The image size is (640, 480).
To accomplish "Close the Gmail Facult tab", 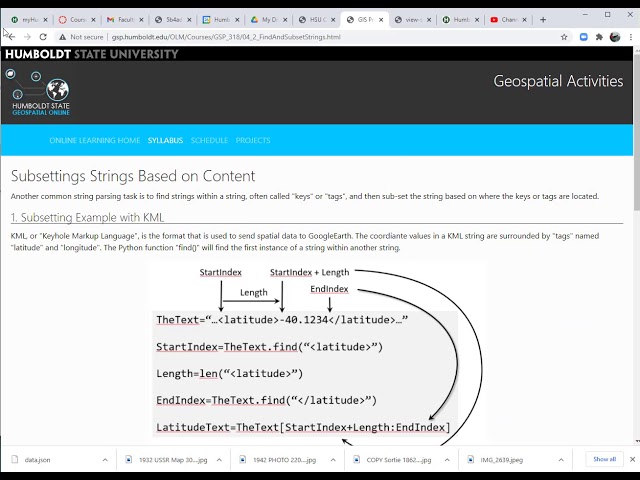I will tap(141, 20).
